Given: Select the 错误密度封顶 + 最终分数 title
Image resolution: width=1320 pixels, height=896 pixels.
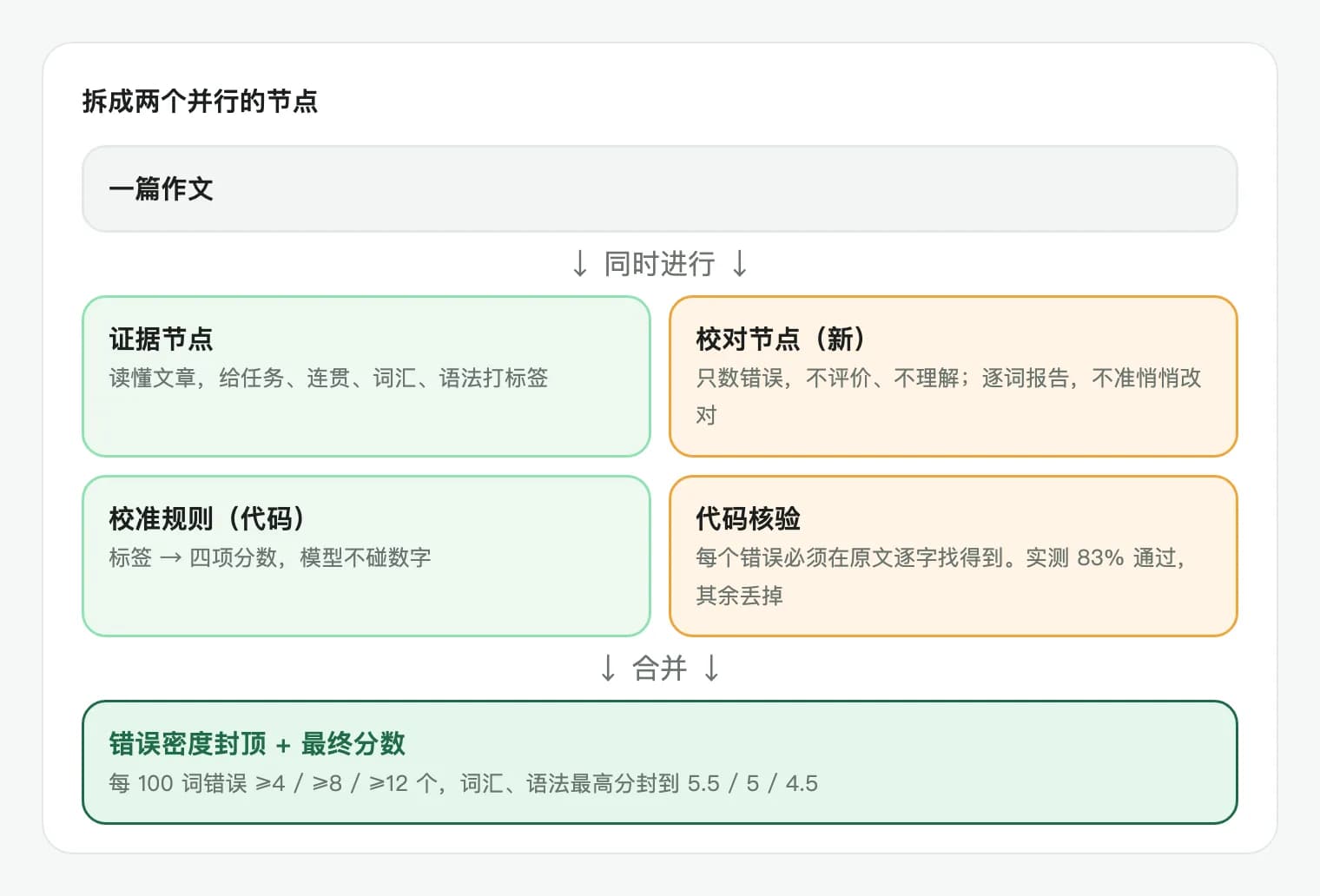Looking at the screenshot, I should coord(257,743).
